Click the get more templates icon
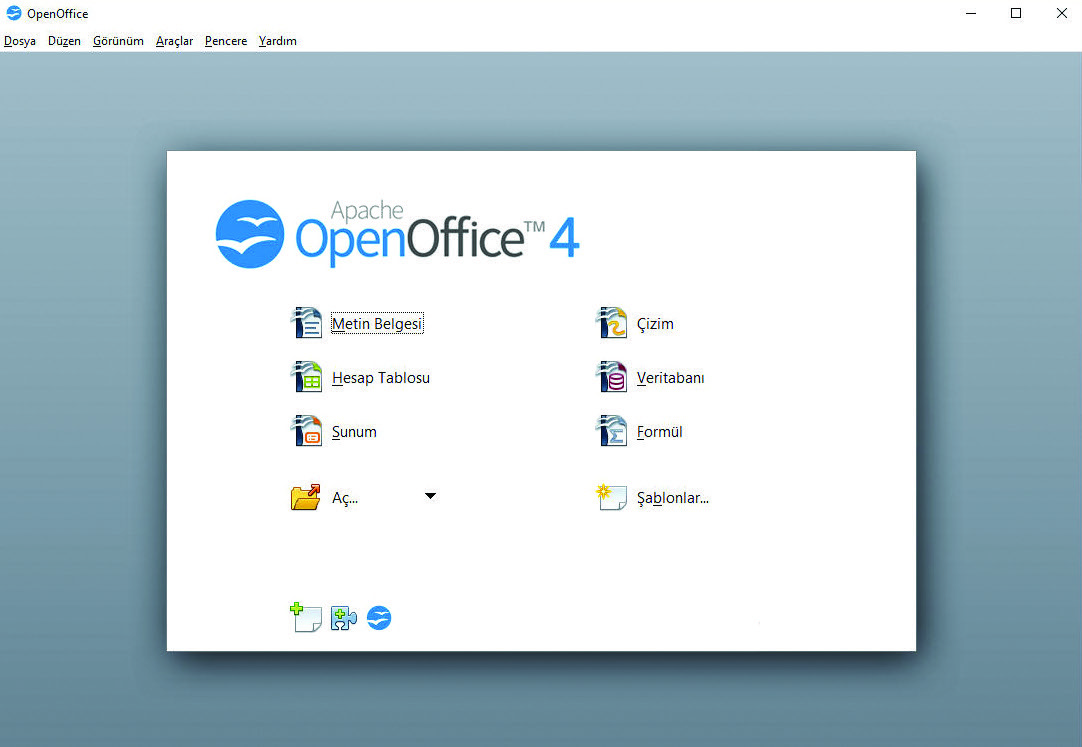Viewport: 1082px width, 747px height. (x=305, y=618)
